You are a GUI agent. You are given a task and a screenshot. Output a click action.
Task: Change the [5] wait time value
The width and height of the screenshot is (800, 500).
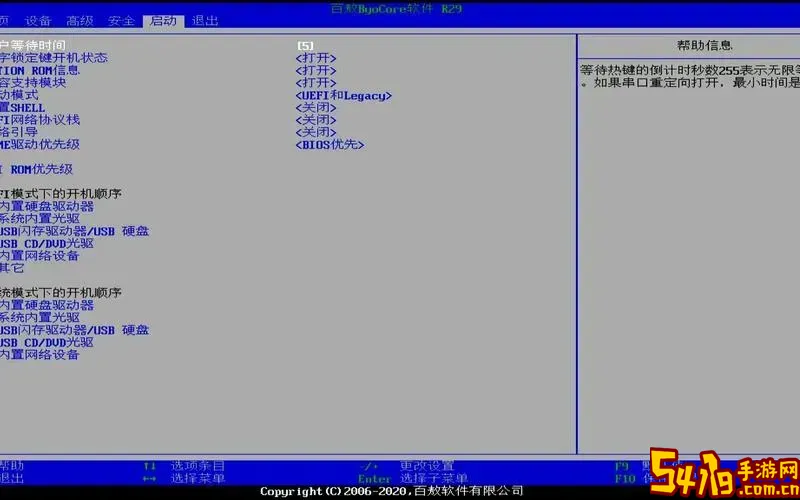pos(305,46)
